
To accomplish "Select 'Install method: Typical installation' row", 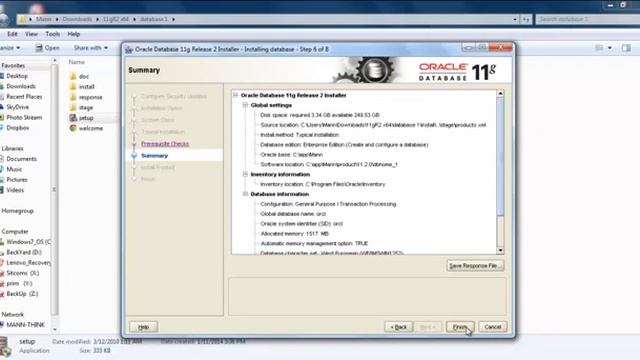I will point(300,135).
